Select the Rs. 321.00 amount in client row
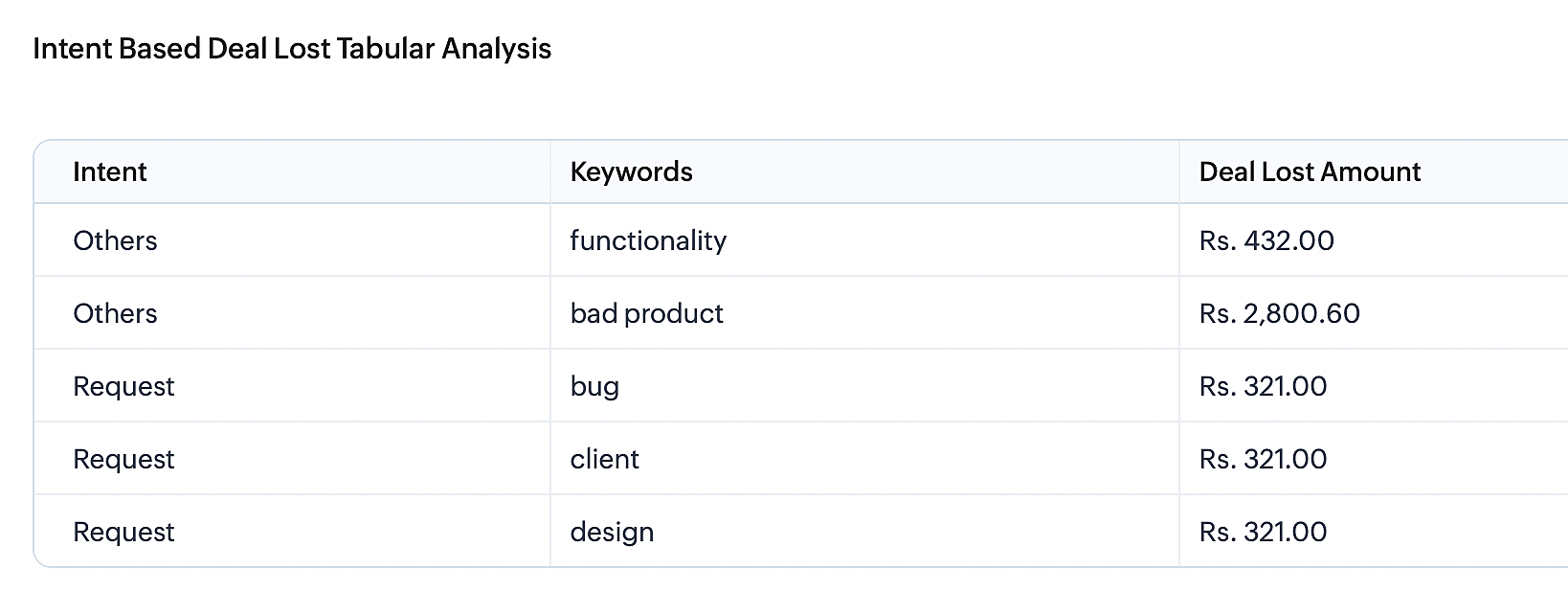The image size is (1568, 615). click(1263, 459)
